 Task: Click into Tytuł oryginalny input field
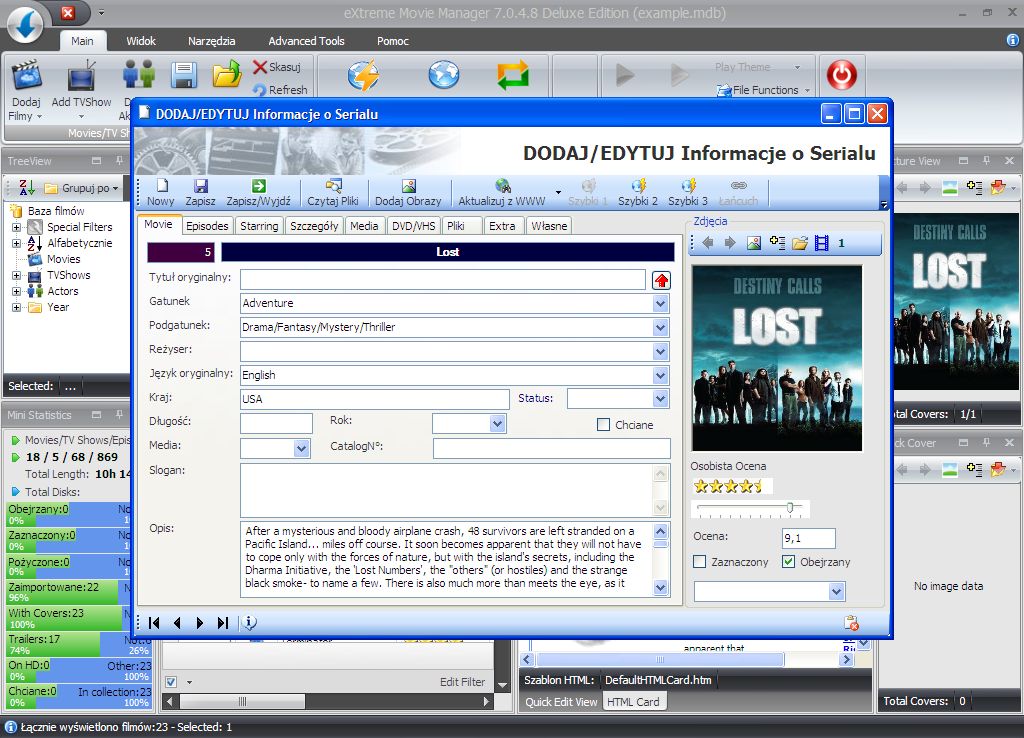point(443,280)
